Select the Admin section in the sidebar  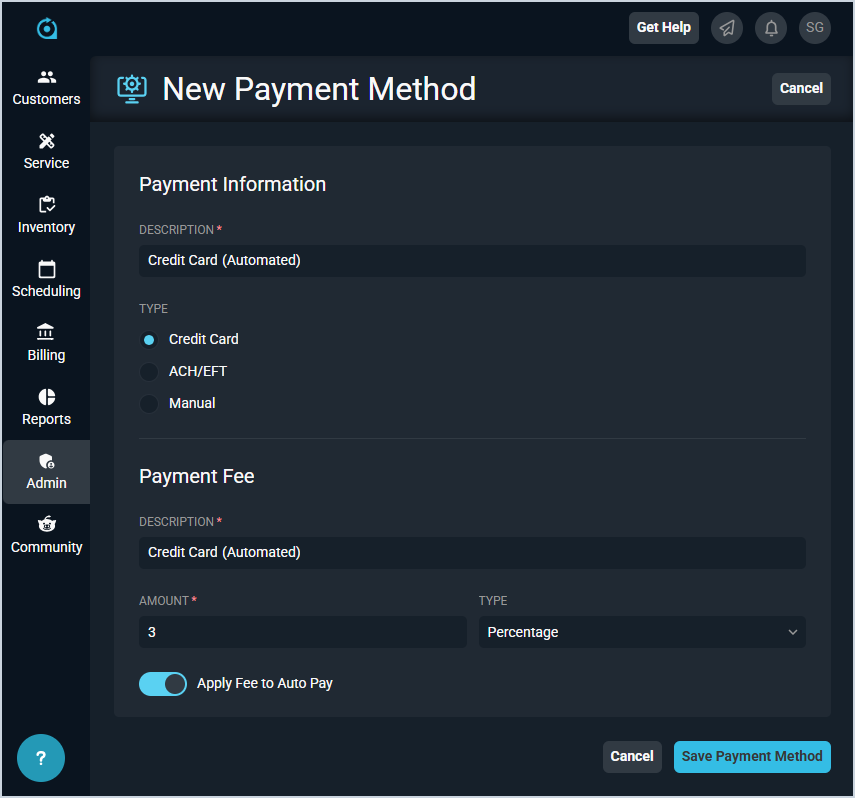(x=46, y=472)
